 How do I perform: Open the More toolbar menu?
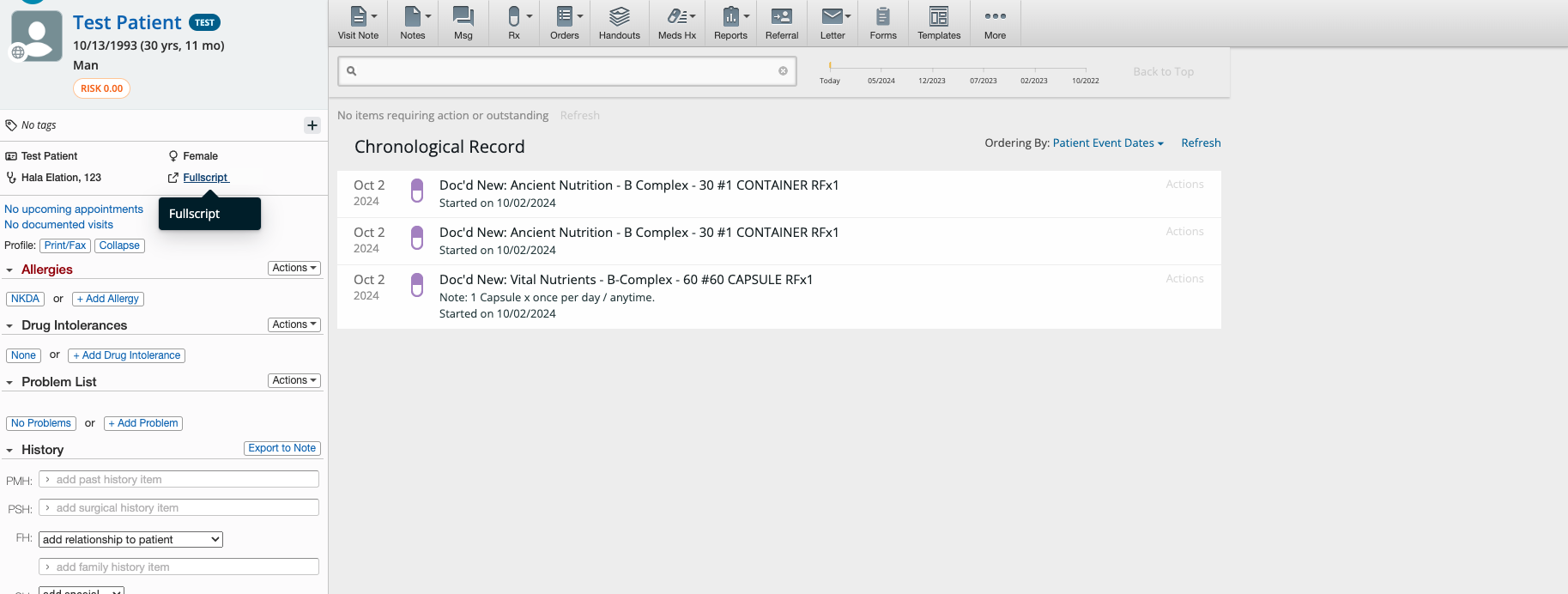pos(995,23)
